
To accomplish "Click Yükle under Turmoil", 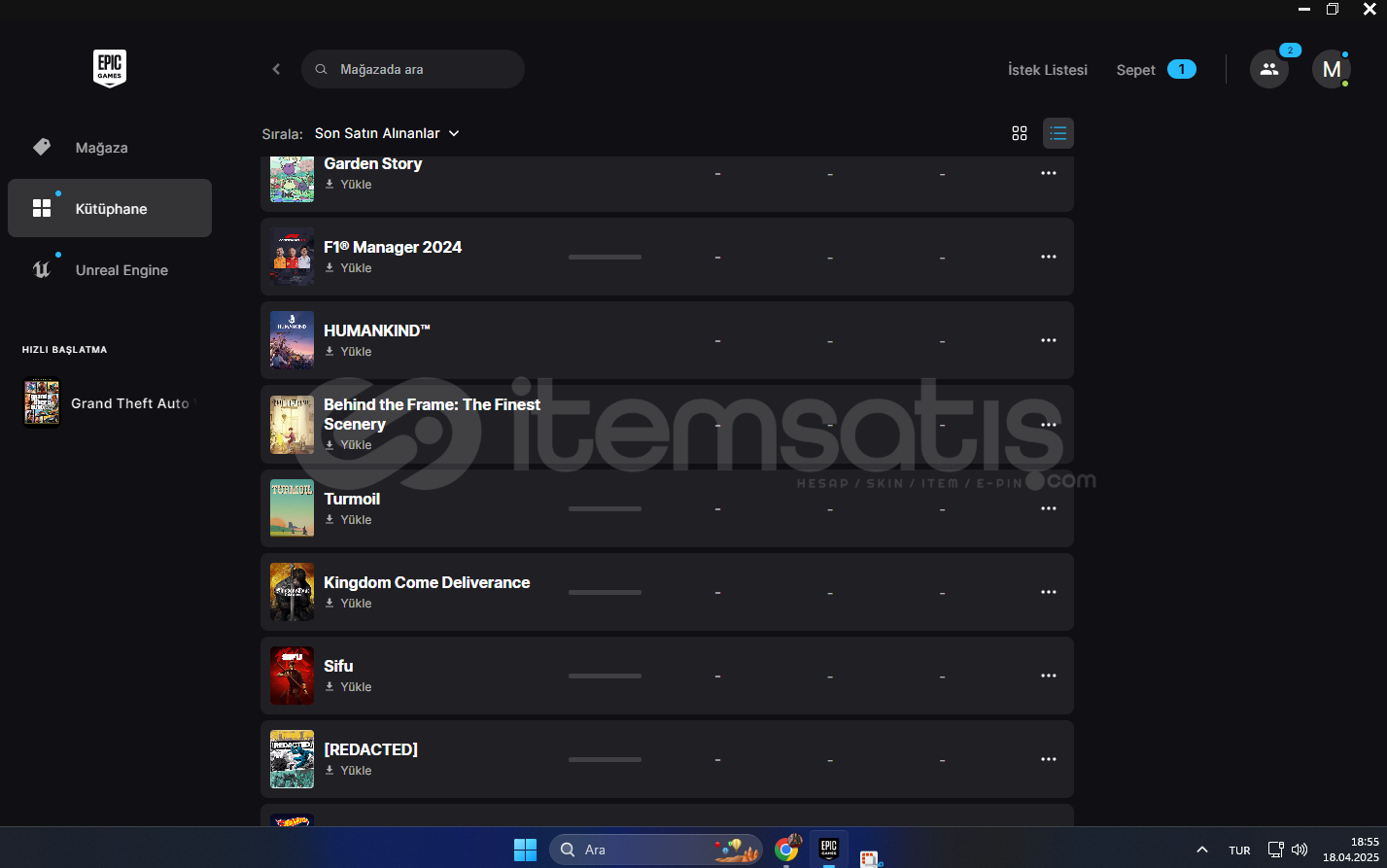I will click(348, 519).
